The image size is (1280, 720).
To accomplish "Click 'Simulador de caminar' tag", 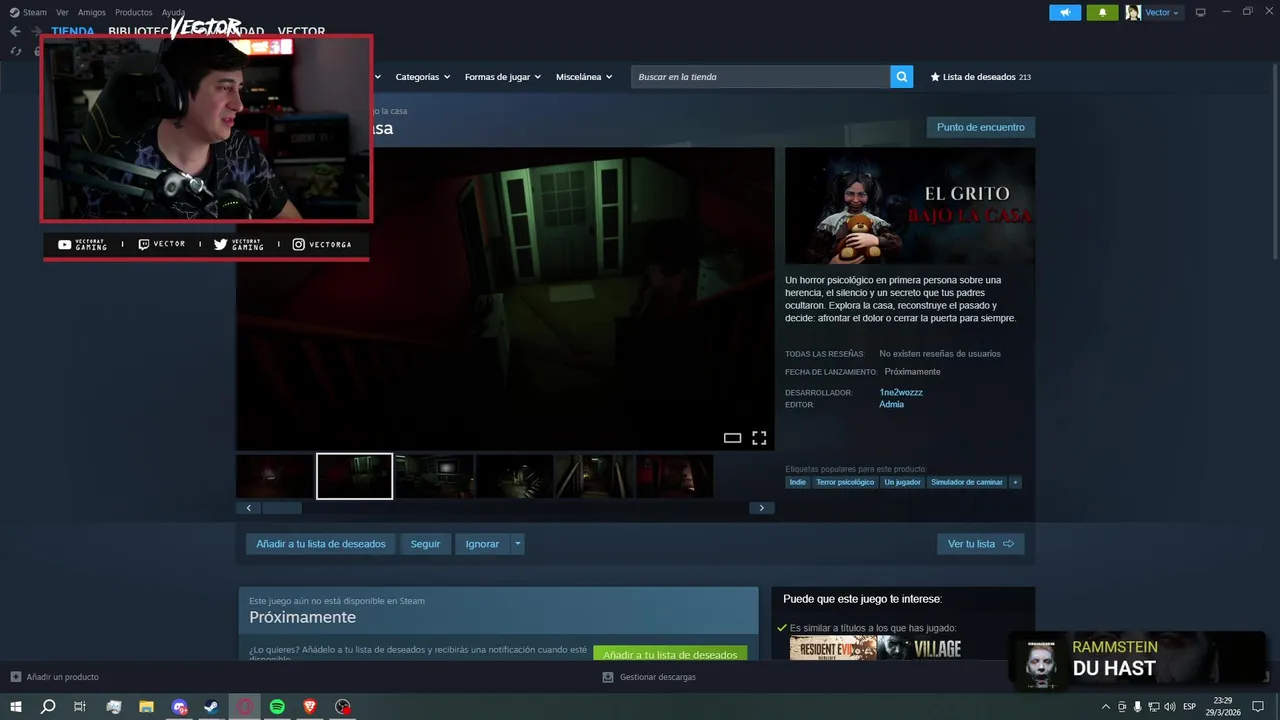I will pos(967,482).
